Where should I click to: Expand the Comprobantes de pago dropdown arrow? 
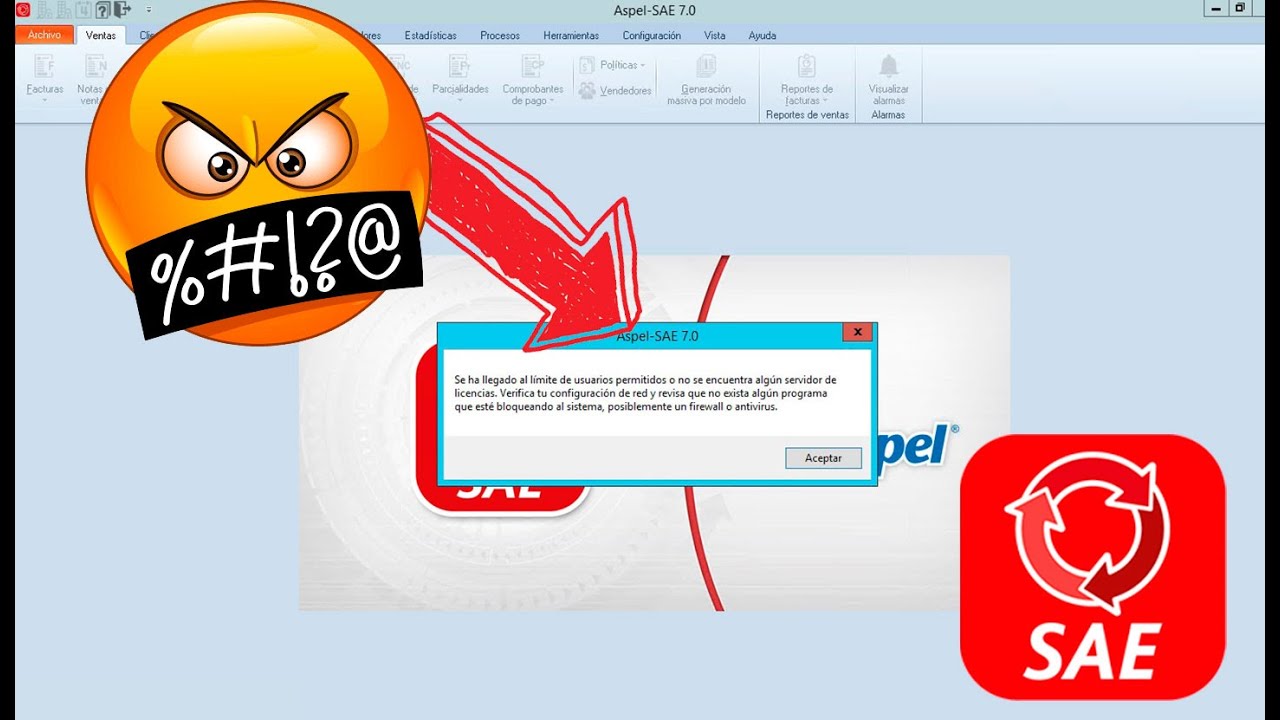552,101
